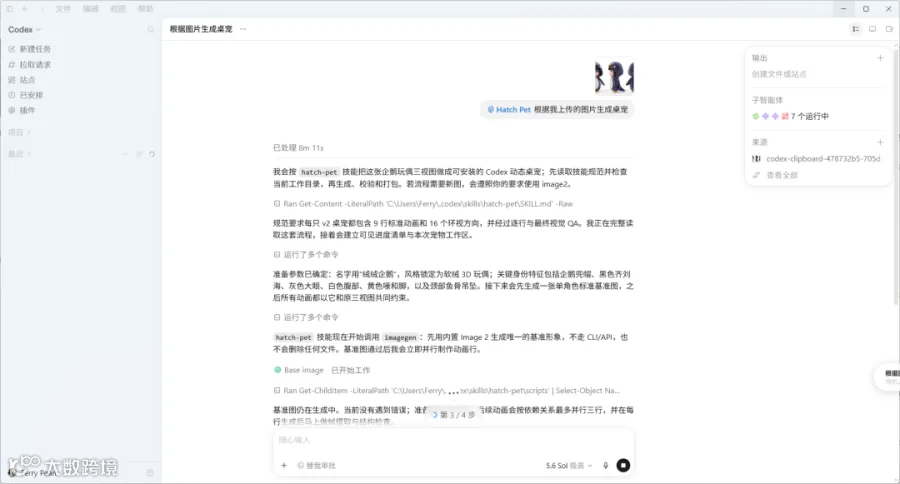Screen dimensions: 900x484
Task: Add output with plus icon beside 输出
Action: (880, 58)
